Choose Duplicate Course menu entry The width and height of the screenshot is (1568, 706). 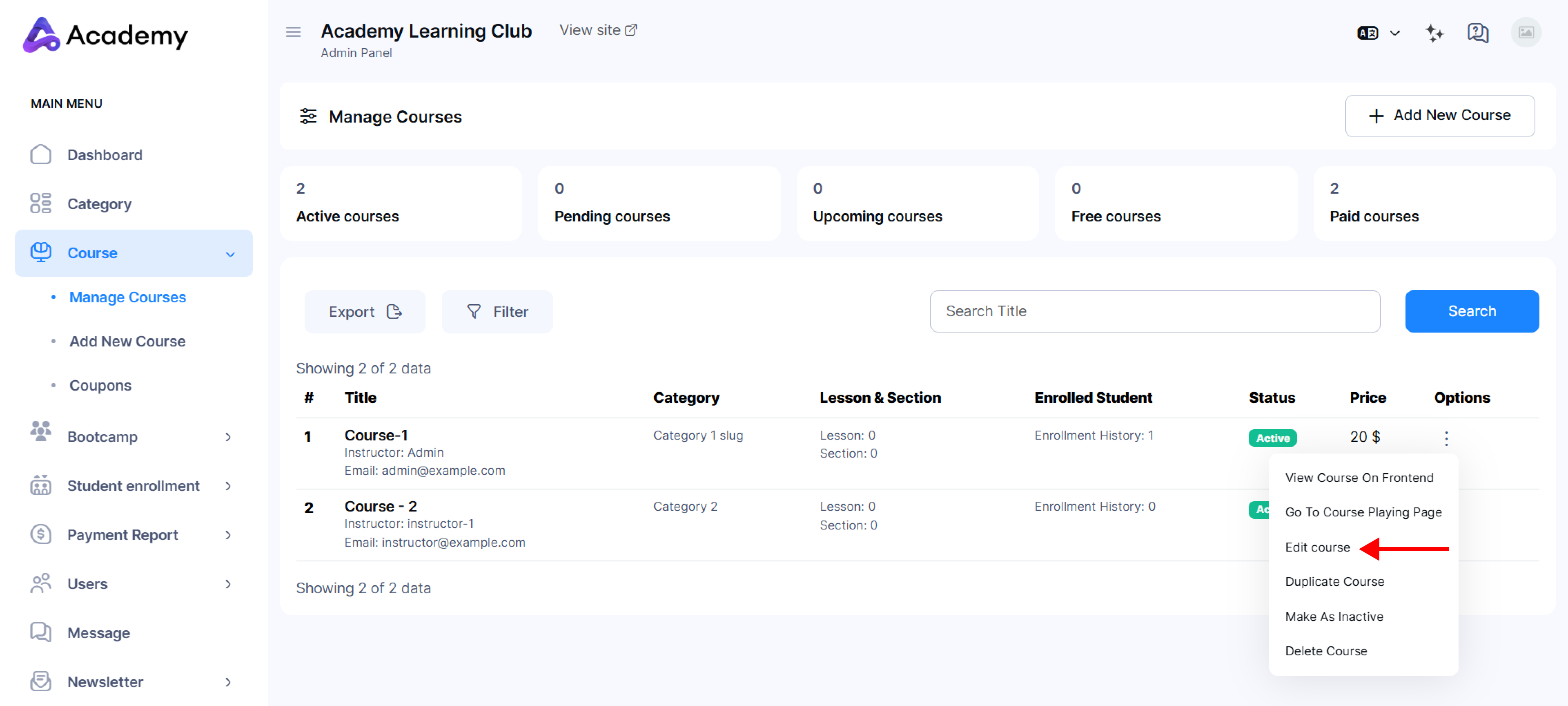tap(1334, 581)
